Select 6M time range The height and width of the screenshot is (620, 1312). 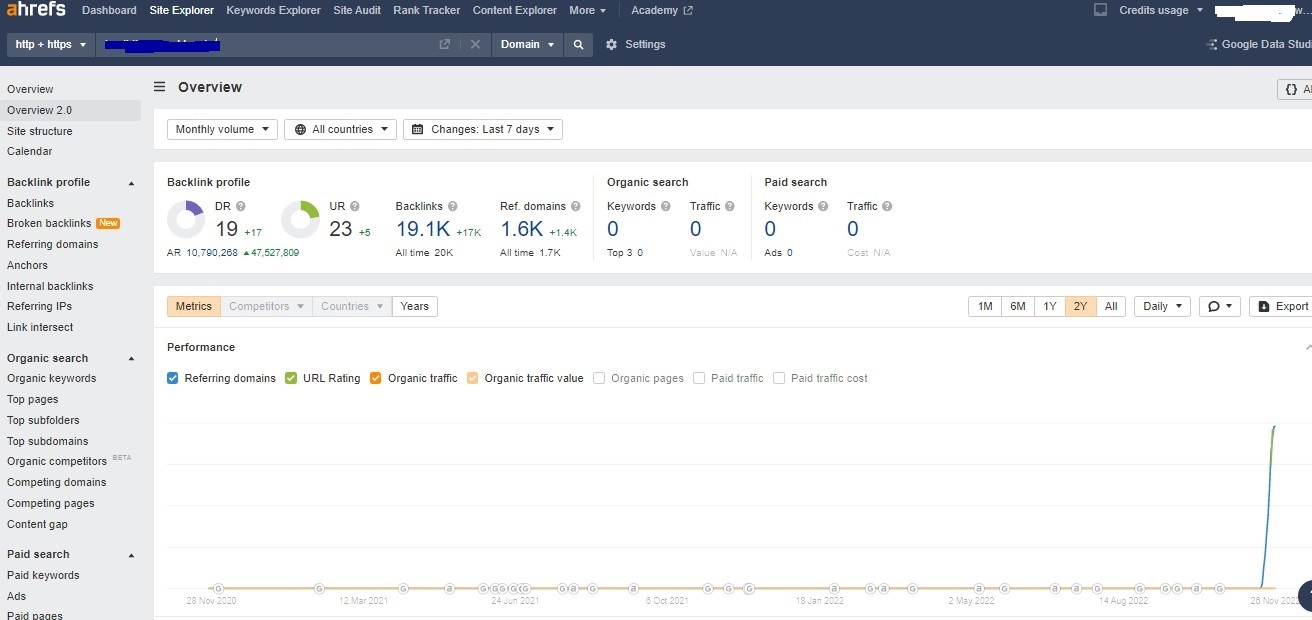(1018, 307)
